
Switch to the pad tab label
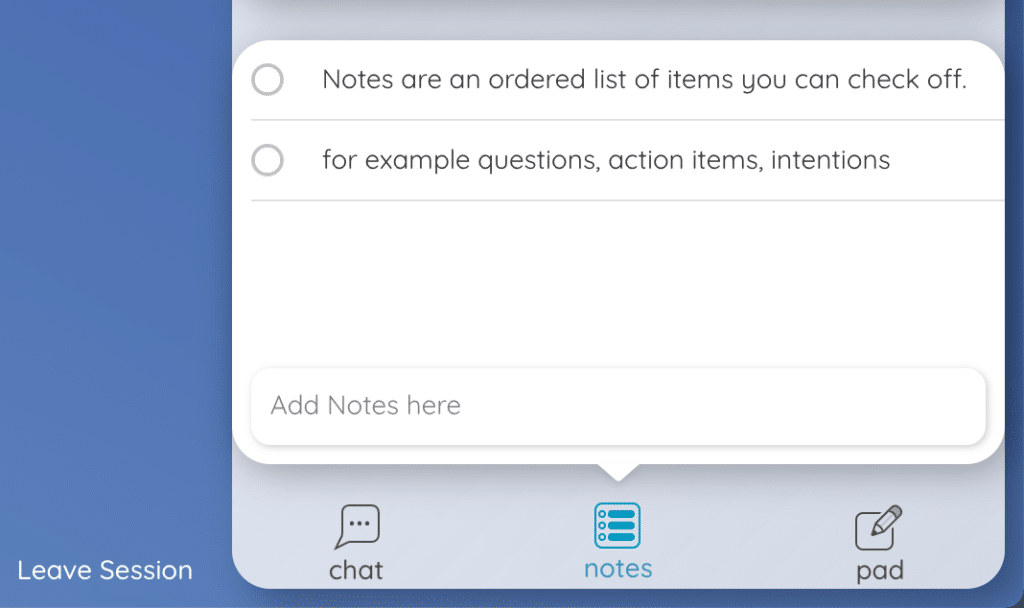coord(880,571)
